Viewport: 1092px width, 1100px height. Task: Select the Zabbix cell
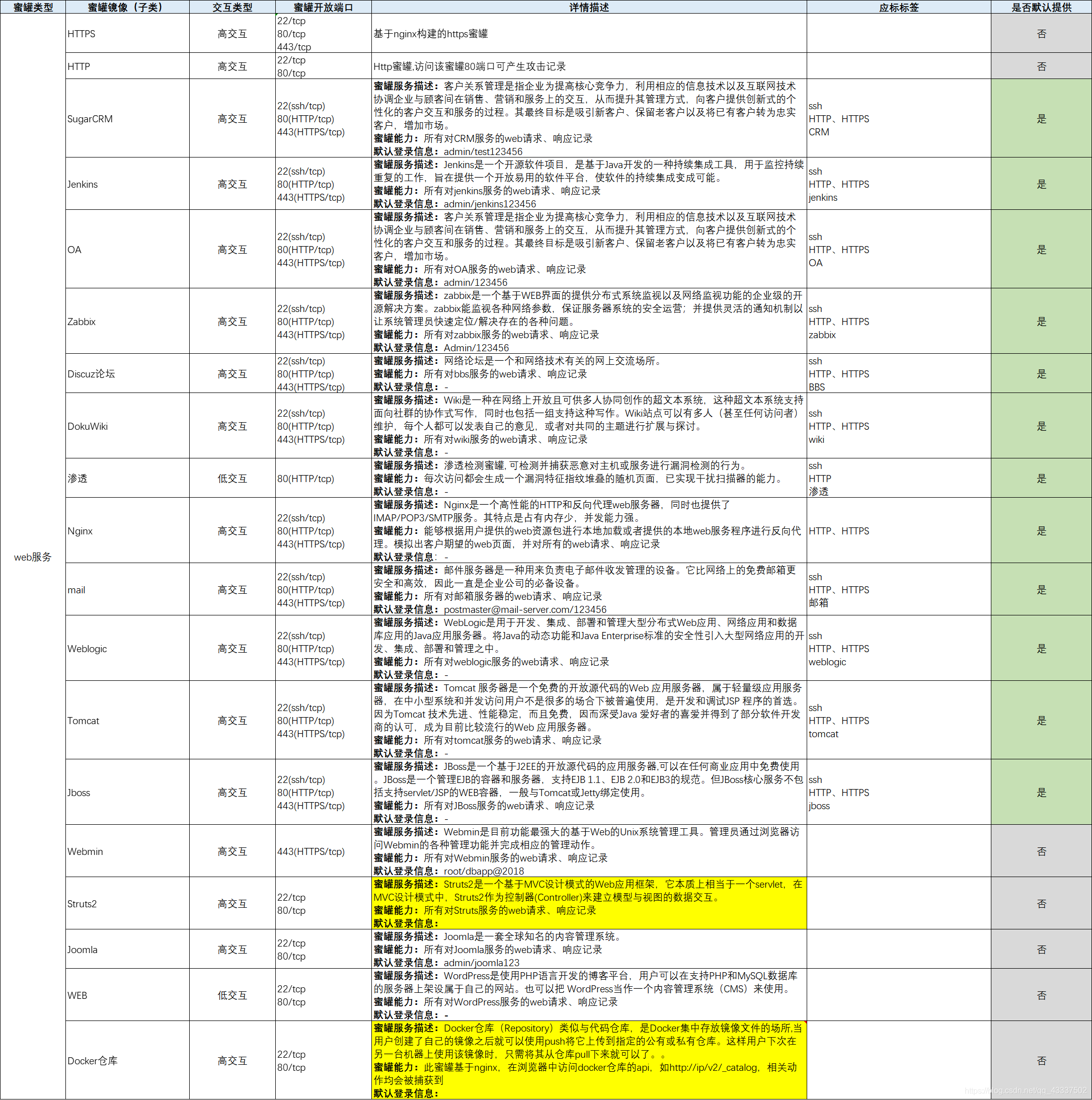(127, 321)
